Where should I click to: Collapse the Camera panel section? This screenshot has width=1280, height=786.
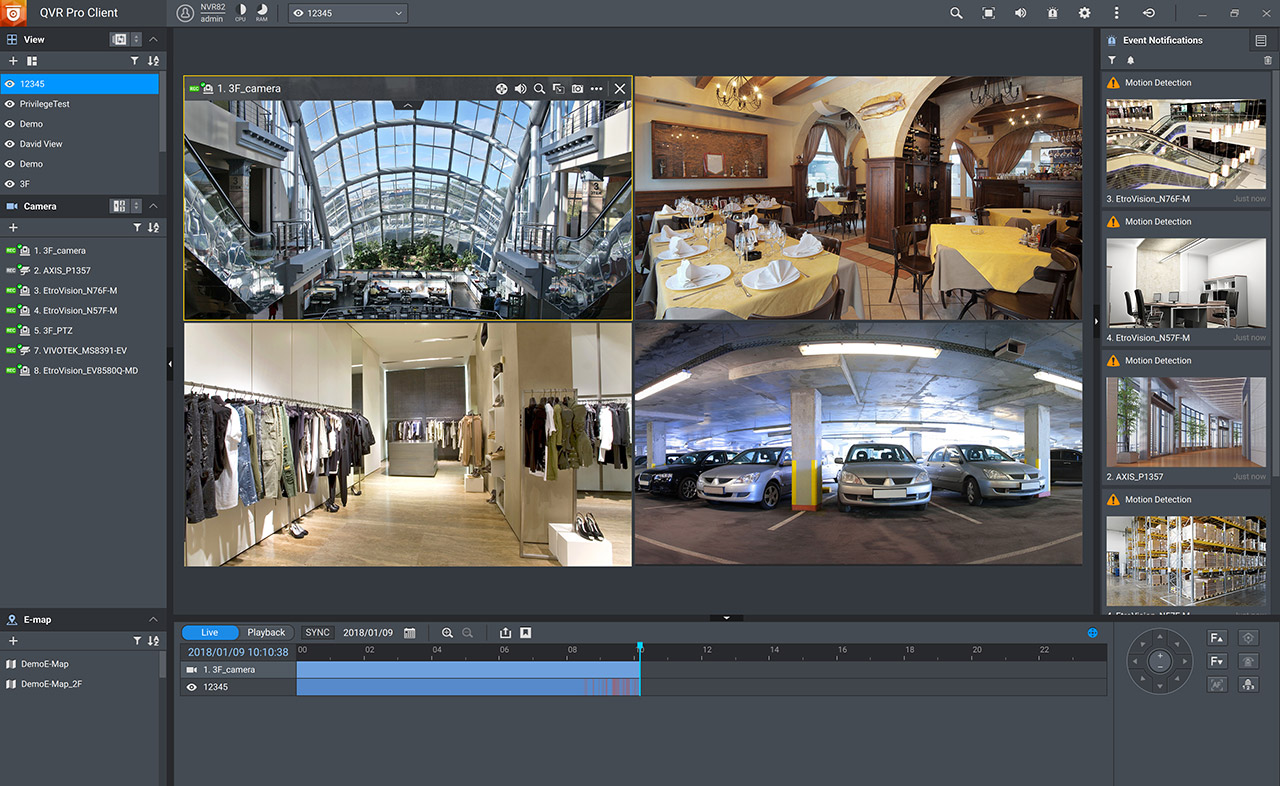point(153,206)
